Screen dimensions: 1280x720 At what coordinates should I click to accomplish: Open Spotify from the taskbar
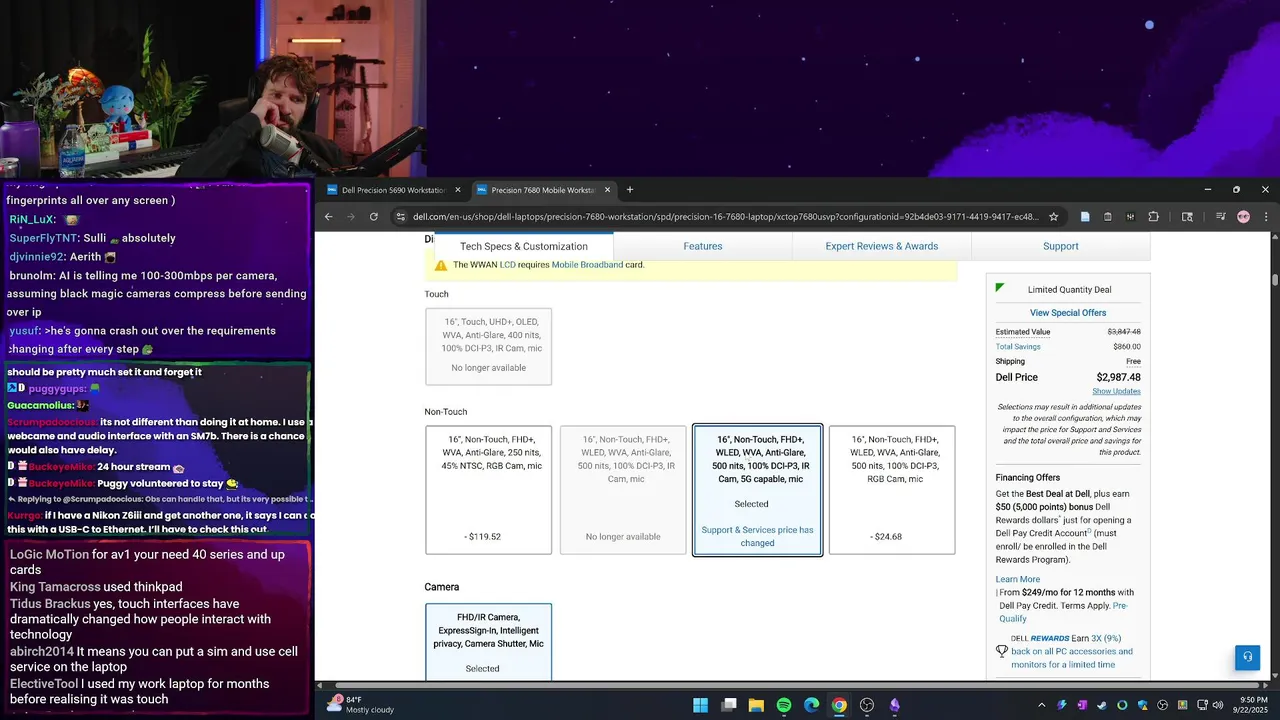click(x=784, y=705)
